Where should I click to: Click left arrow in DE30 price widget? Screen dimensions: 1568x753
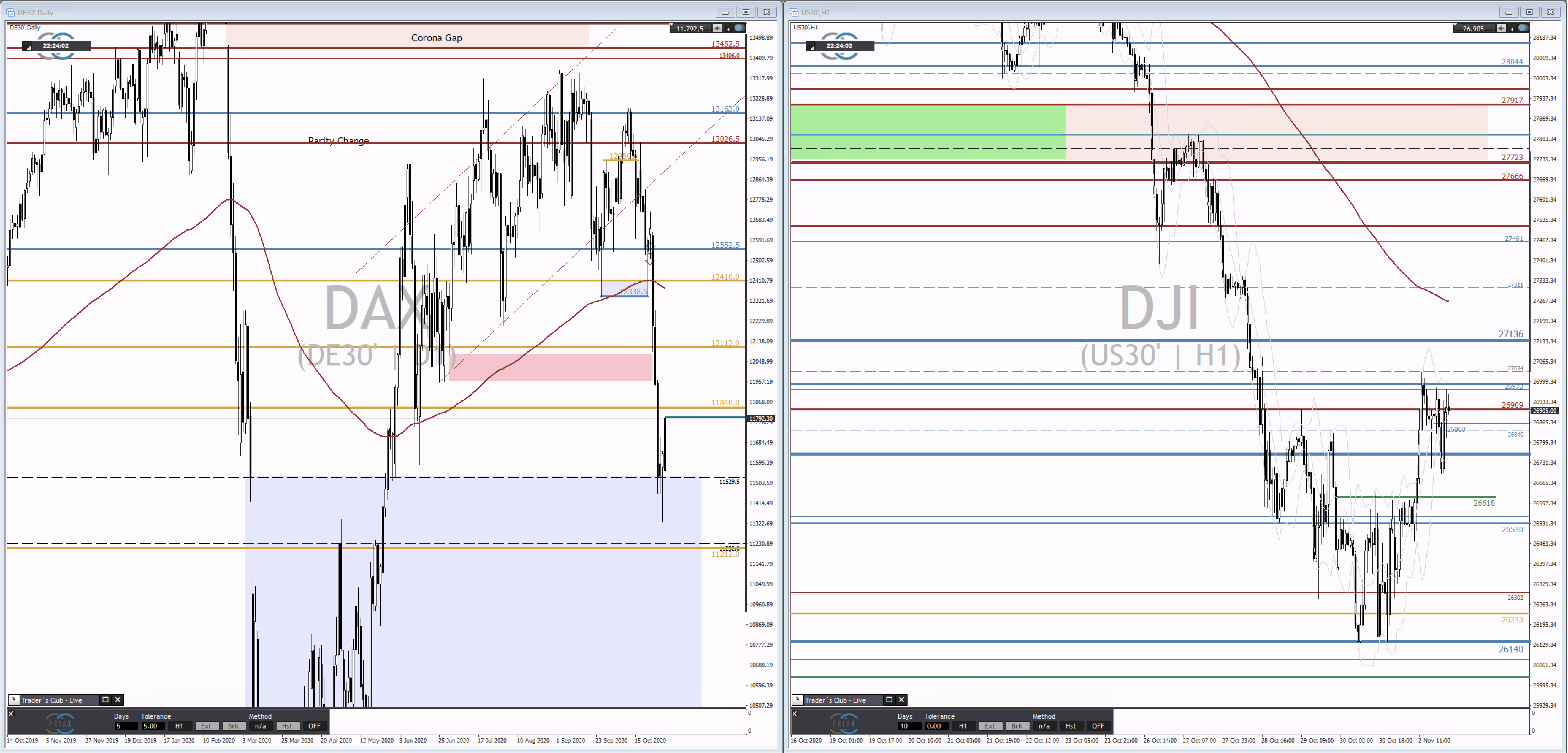pos(728,29)
